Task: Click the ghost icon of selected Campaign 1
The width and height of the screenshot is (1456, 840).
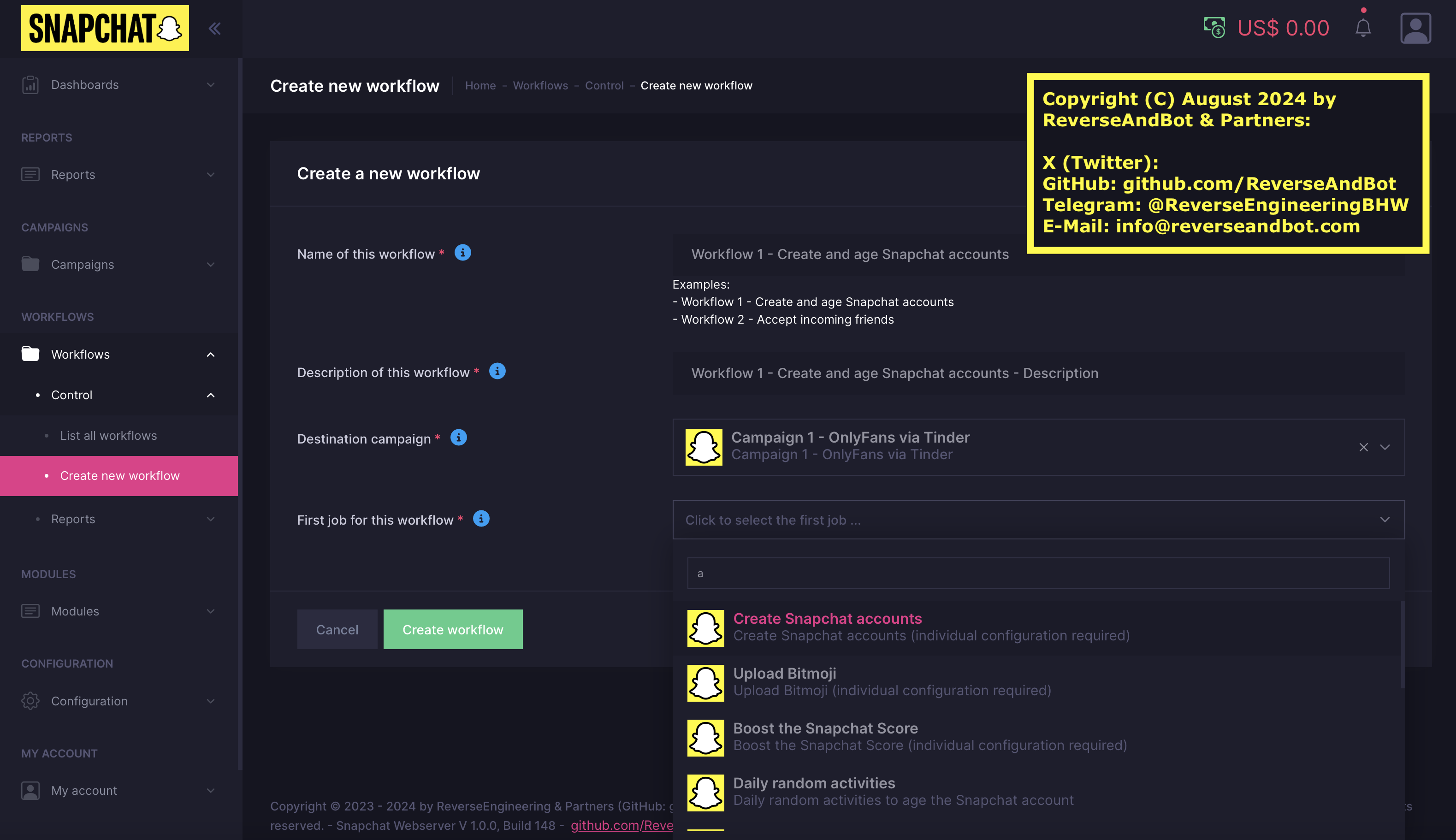Action: pos(704,447)
